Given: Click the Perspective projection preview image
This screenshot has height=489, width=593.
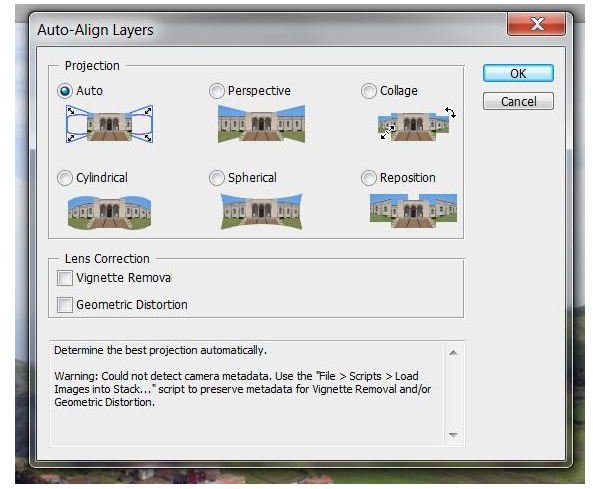Looking at the screenshot, I should (261, 124).
